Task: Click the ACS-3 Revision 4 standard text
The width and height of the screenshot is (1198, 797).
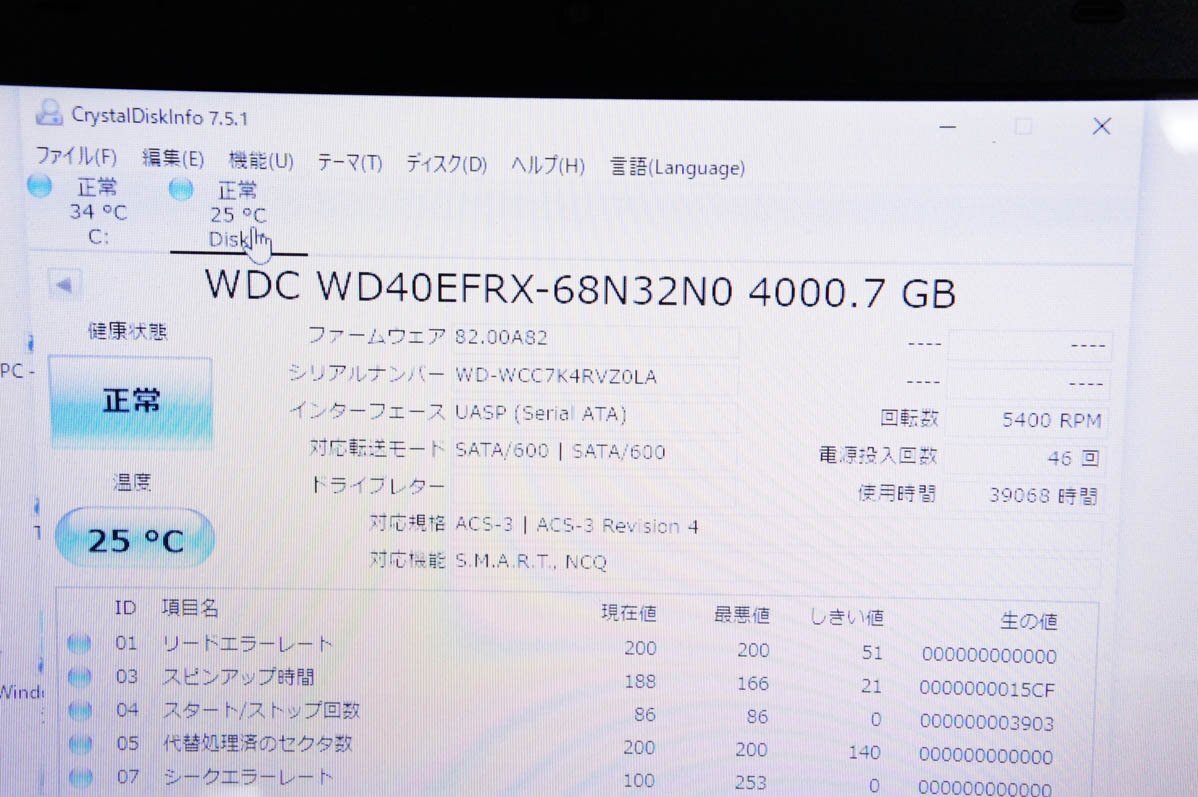Action: coord(618,526)
